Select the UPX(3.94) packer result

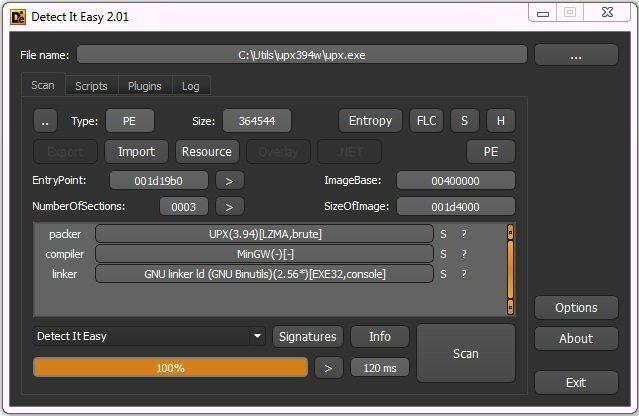[x=264, y=234]
